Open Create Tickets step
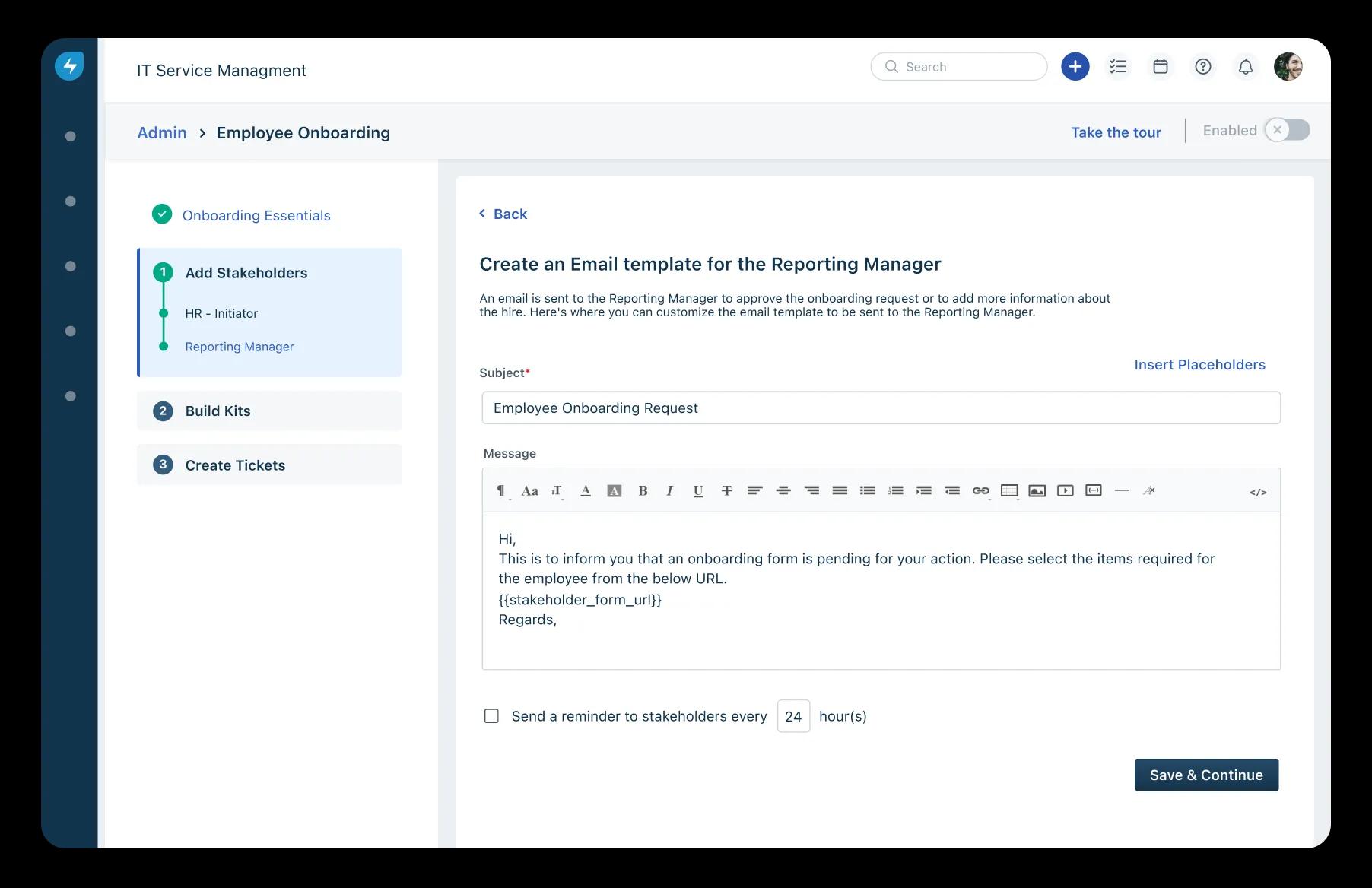1372x888 pixels. (x=269, y=465)
